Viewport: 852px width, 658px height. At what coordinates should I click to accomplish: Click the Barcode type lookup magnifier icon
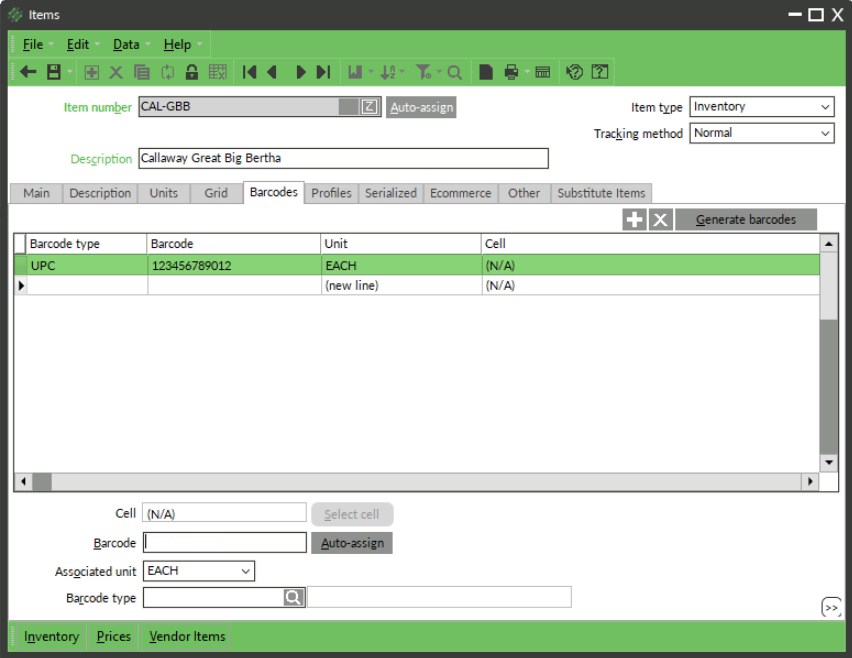293,598
